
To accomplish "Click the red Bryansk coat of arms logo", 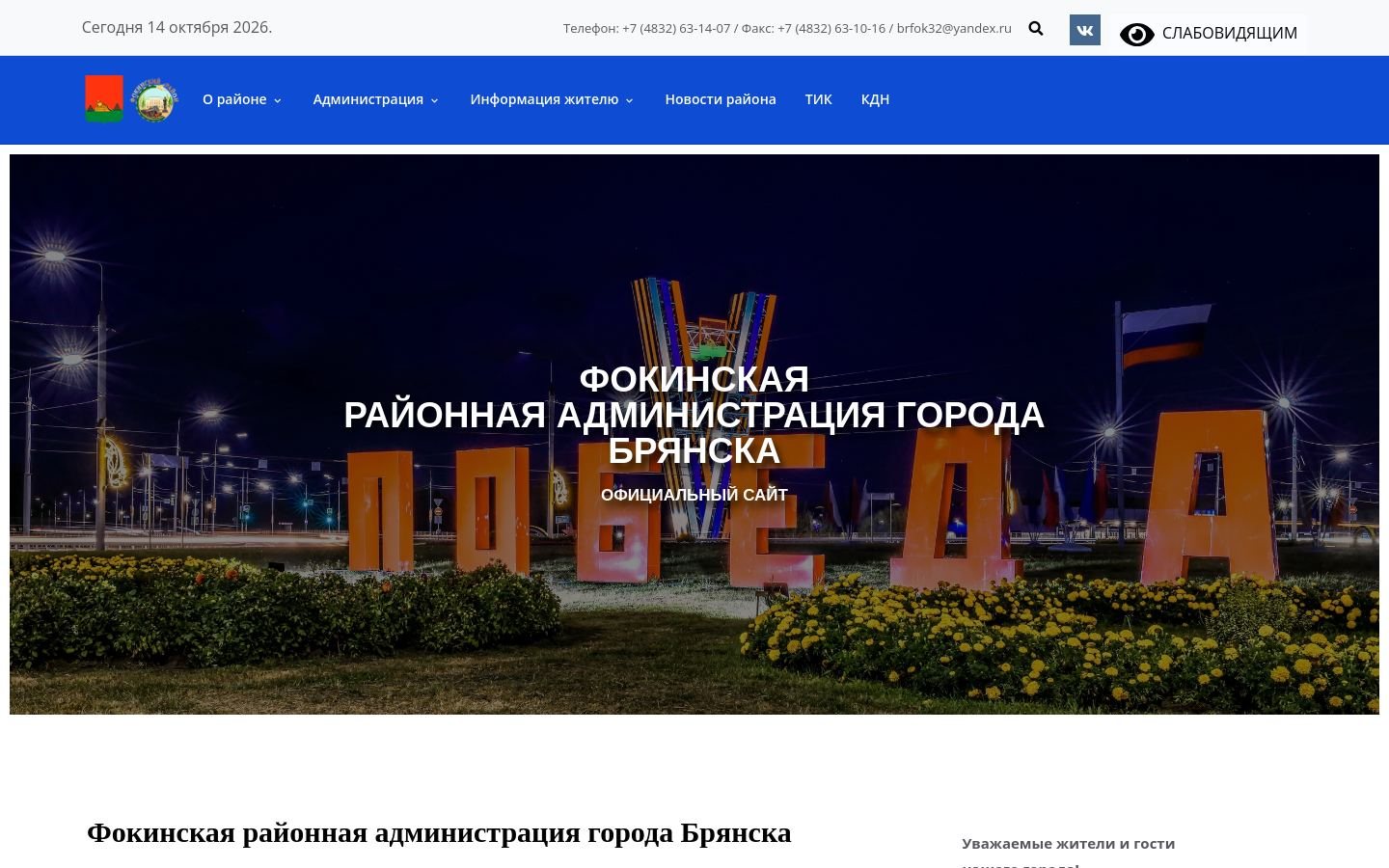I will tap(104, 99).
